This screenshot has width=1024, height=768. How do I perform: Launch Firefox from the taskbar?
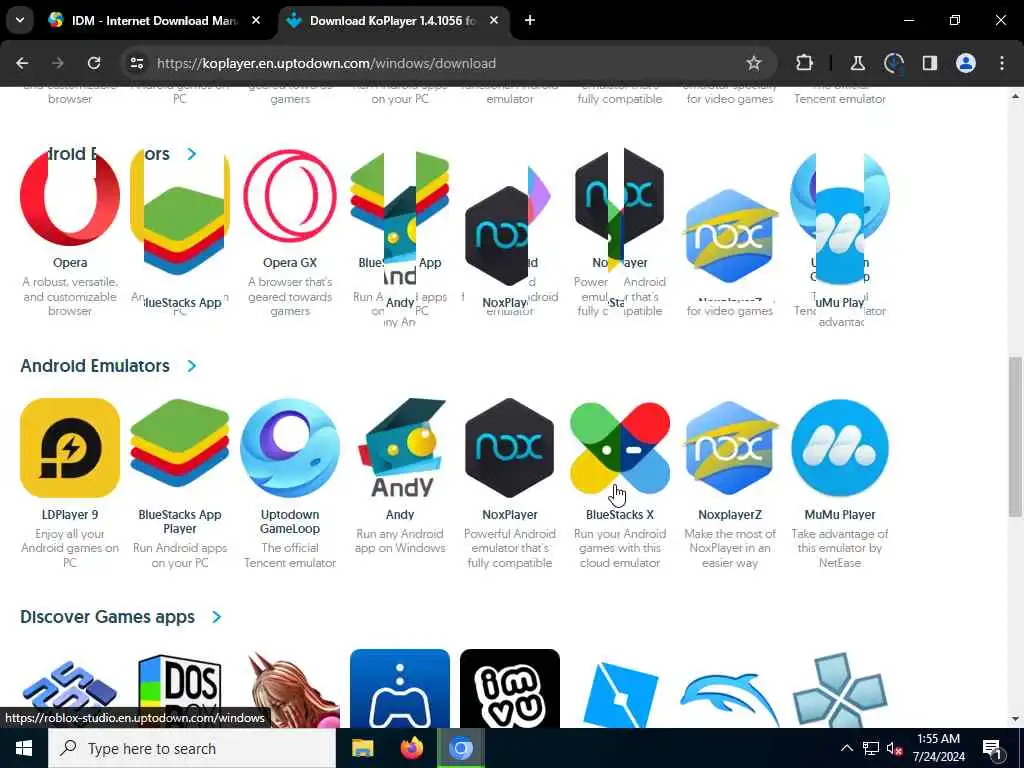411,748
